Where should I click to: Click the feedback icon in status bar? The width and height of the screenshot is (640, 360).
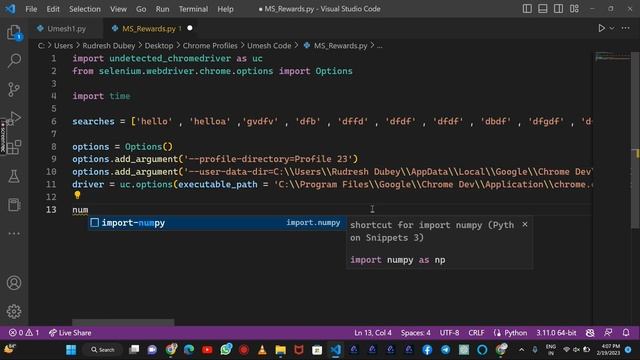[608, 333]
